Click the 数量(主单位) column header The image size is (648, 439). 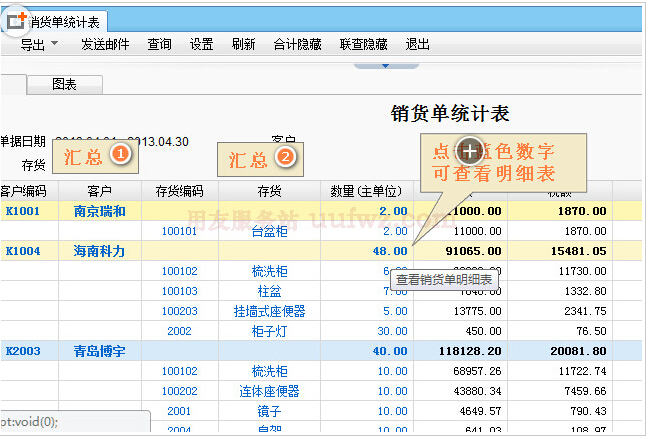366,191
